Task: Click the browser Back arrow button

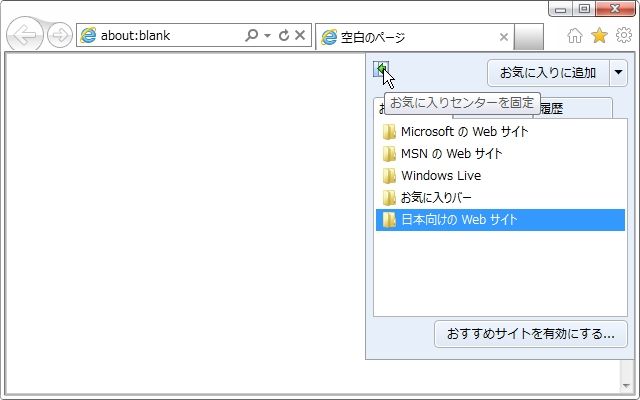Action: pos(24,35)
